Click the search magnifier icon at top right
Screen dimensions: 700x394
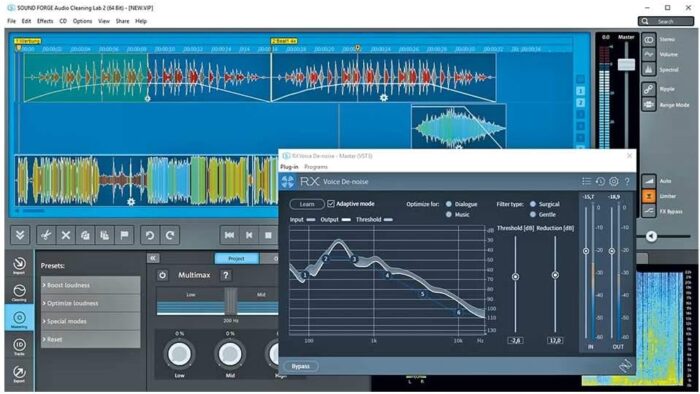click(645, 21)
